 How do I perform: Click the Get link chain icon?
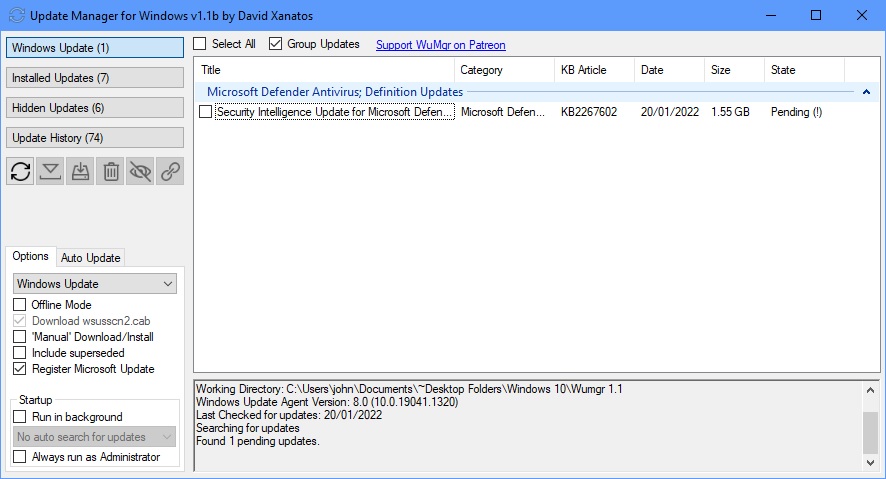tap(170, 171)
